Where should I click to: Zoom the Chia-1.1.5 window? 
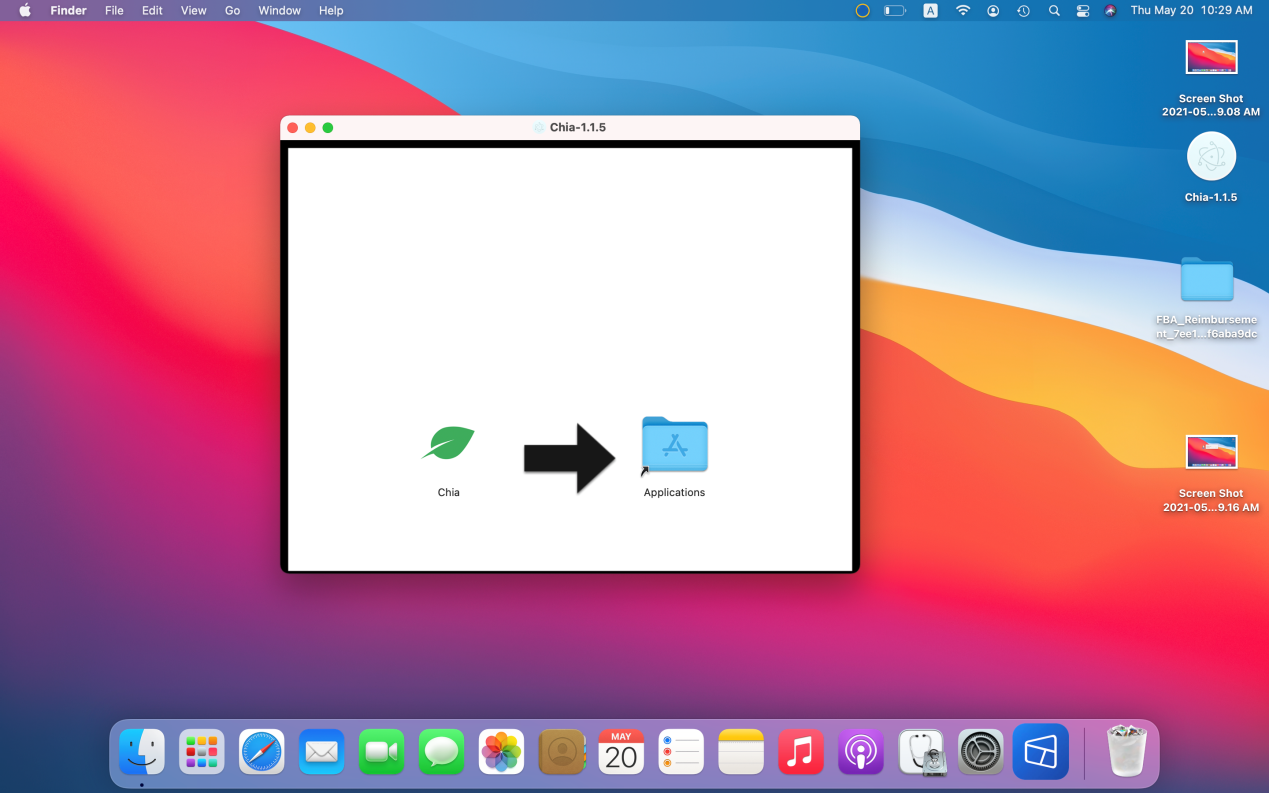(x=327, y=127)
